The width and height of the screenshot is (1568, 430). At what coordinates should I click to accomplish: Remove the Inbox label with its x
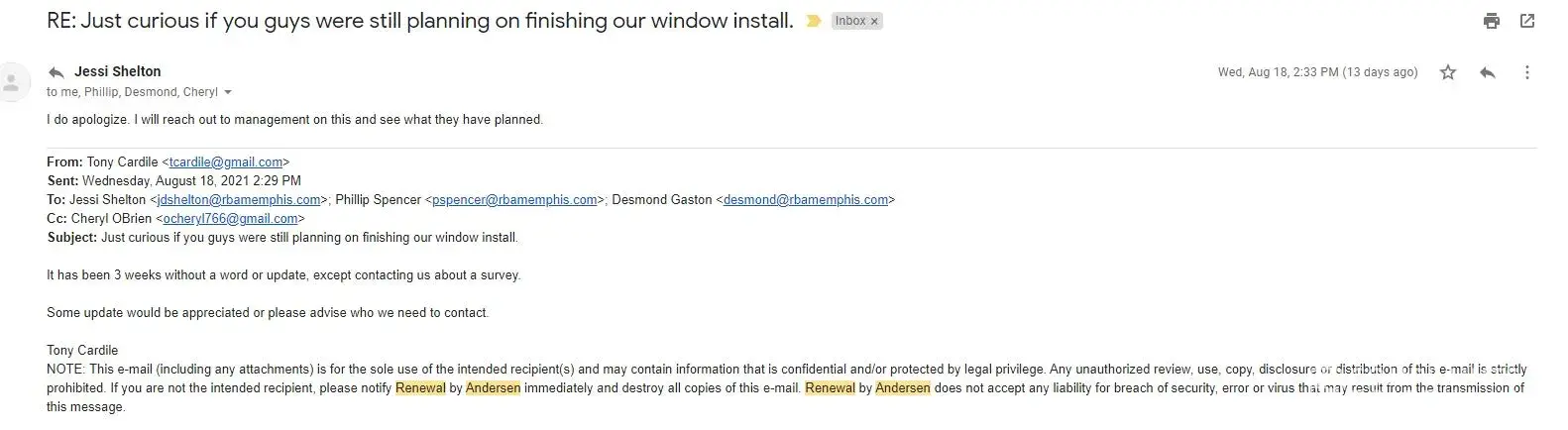[874, 21]
